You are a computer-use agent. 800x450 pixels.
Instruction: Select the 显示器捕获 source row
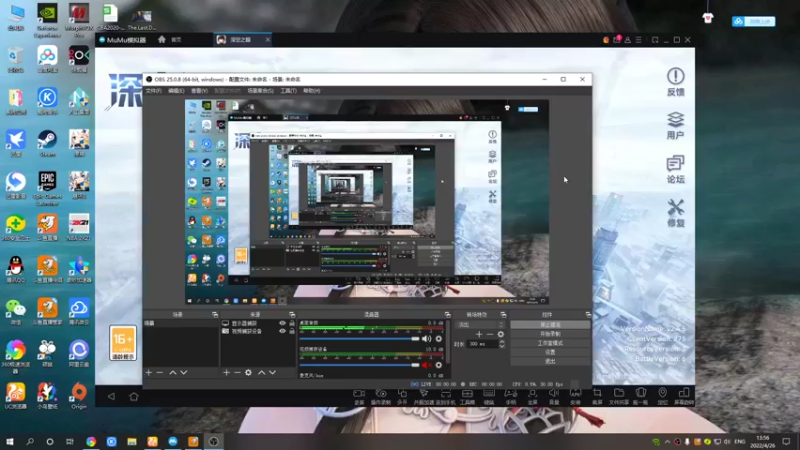(258, 323)
